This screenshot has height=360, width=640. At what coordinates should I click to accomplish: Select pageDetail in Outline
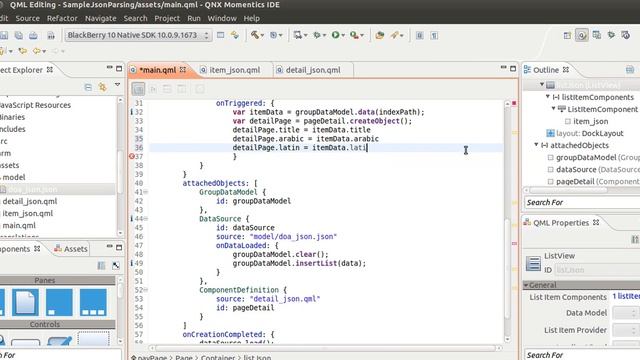click(575, 181)
